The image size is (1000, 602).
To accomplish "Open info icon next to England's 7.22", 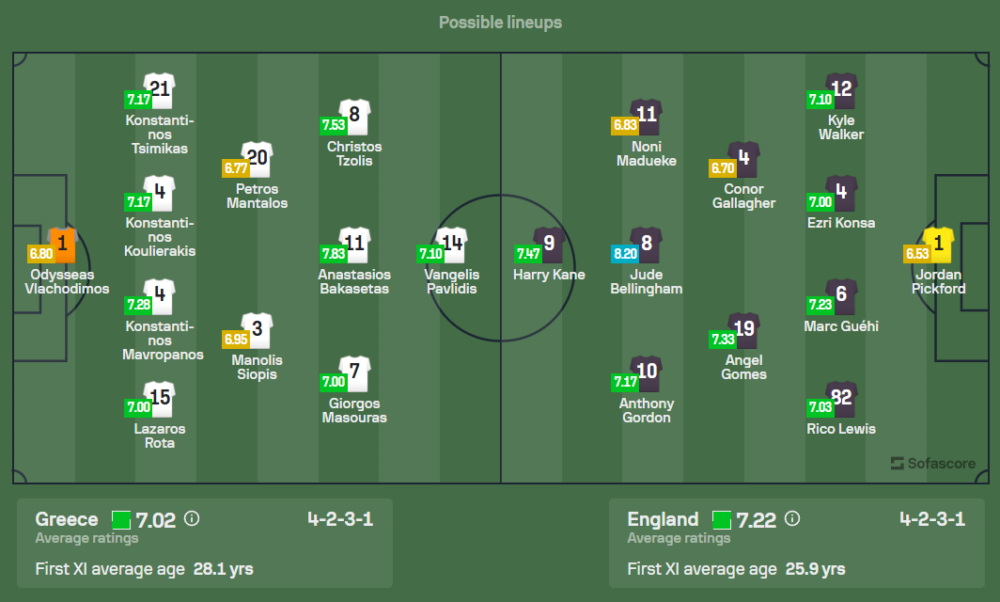I will pos(792,519).
